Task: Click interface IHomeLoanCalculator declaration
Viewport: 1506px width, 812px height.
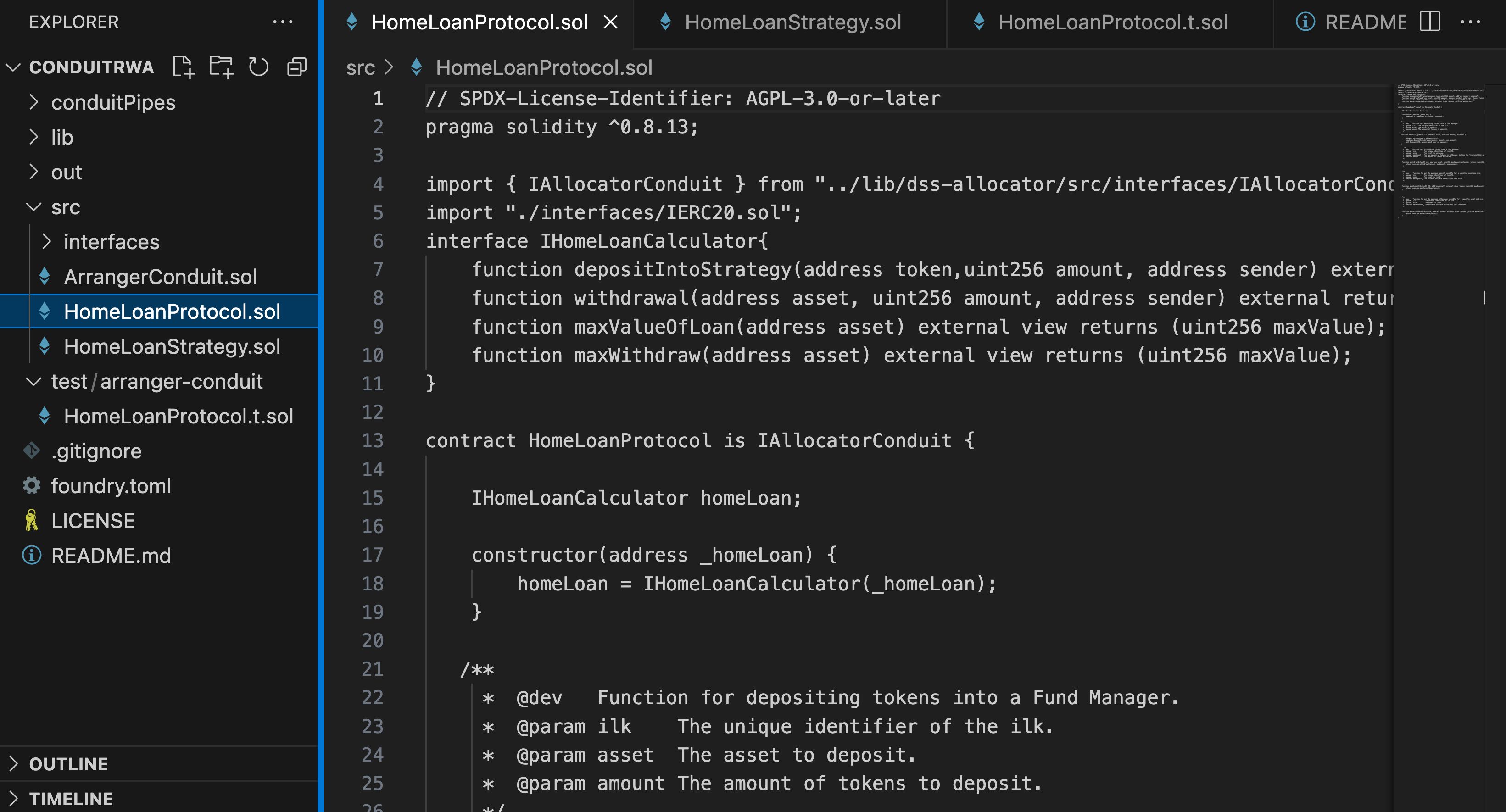Action: (597, 241)
